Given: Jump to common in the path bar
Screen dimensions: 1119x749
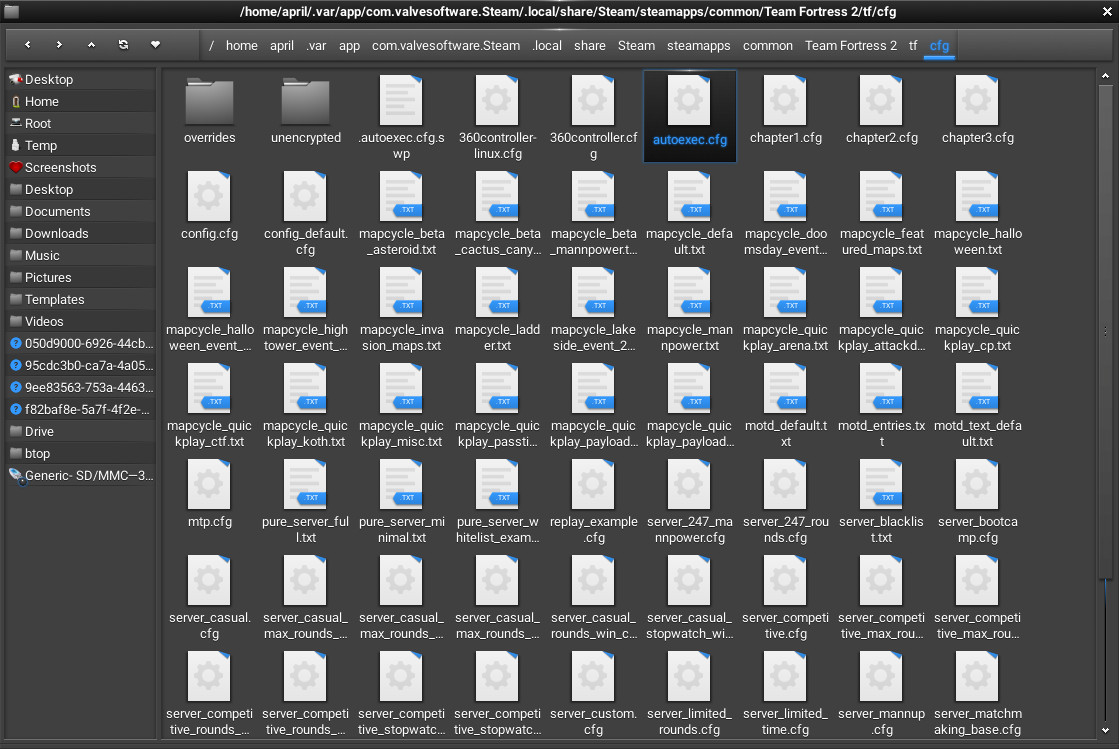Looking at the screenshot, I should pos(768,46).
